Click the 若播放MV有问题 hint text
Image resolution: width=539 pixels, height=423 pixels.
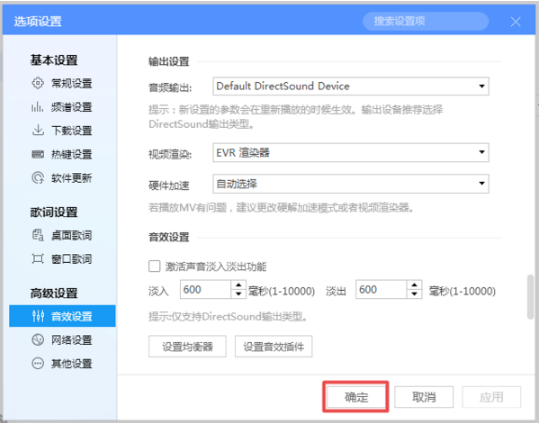click(x=281, y=208)
